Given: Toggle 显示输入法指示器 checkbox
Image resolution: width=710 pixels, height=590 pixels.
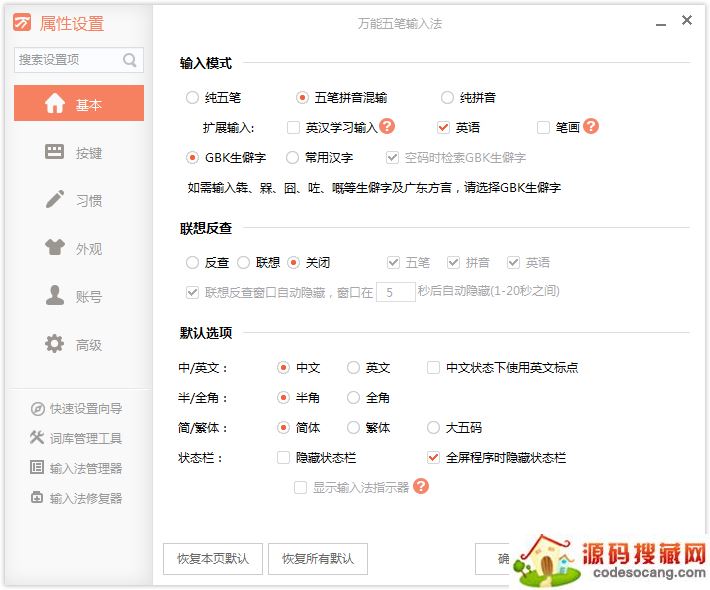Looking at the screenshot, I should [301, 488].
